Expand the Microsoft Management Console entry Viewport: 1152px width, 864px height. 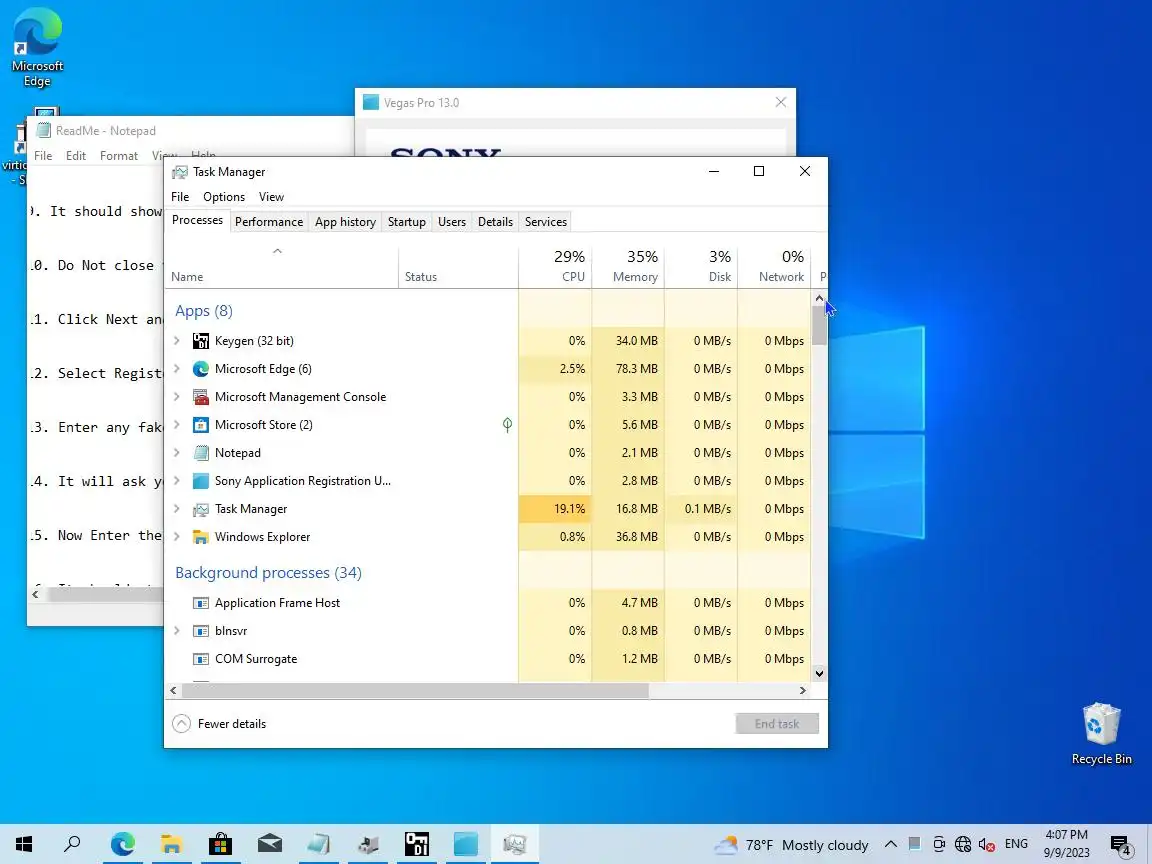pyautogui.click(x=177, y=397)
